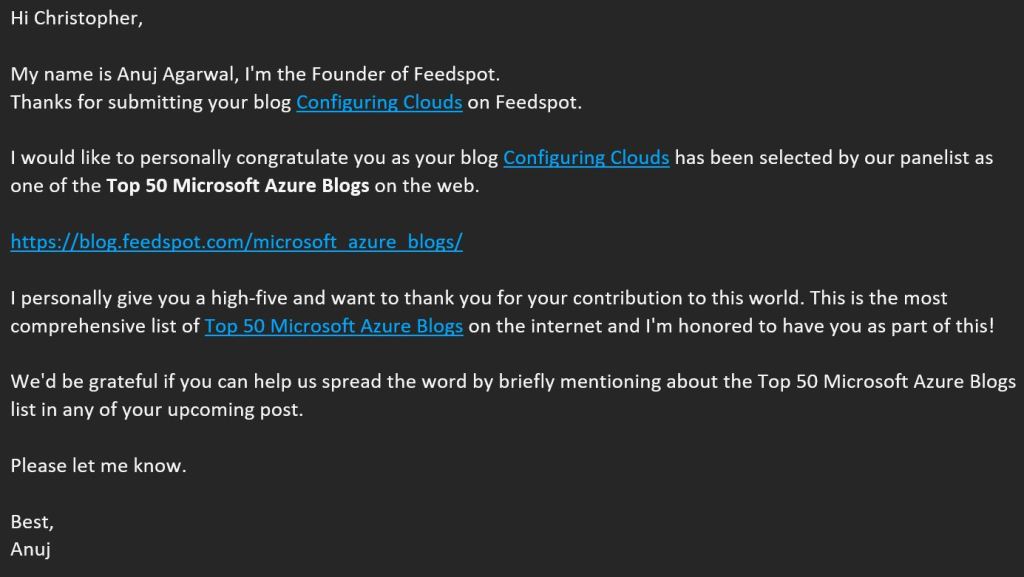This screenshot has width=1024, height=577.
Task: Click the "Please let me know." line
Action: point(98,466)
